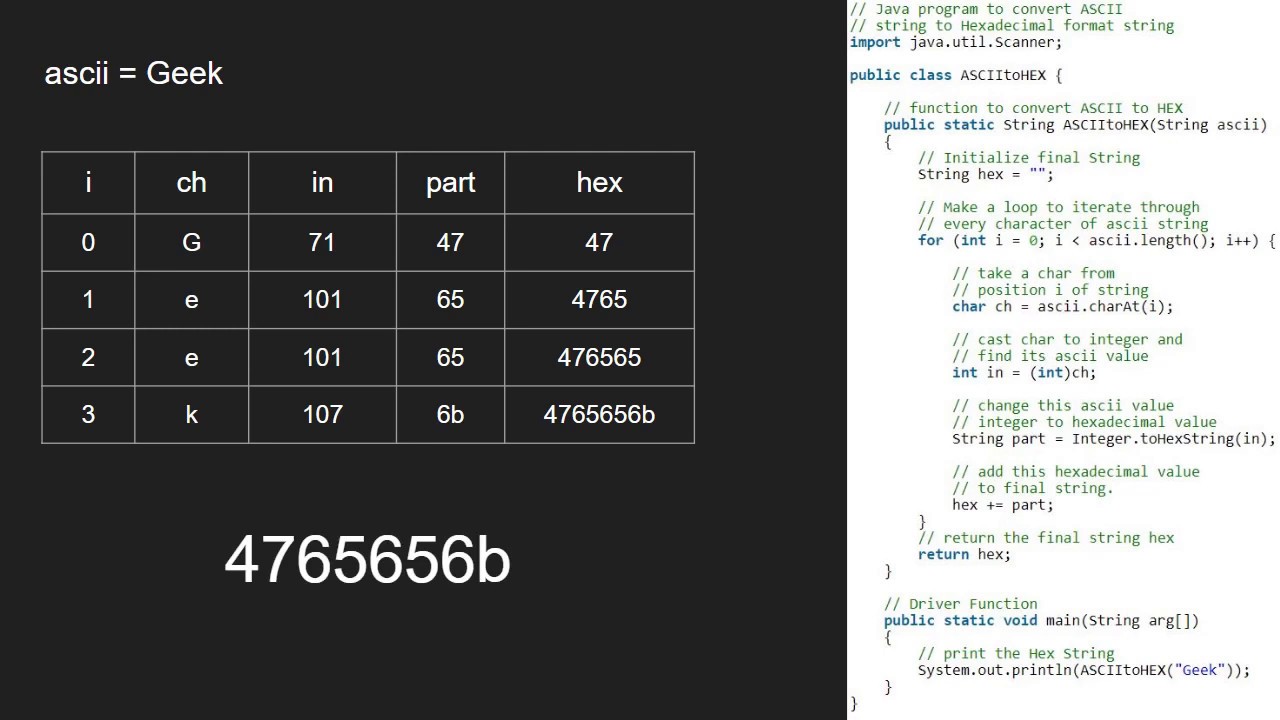Viewport: 1280px width, 720px height.
Task: Select the "ch" column header cell
Action: point(191,183)
